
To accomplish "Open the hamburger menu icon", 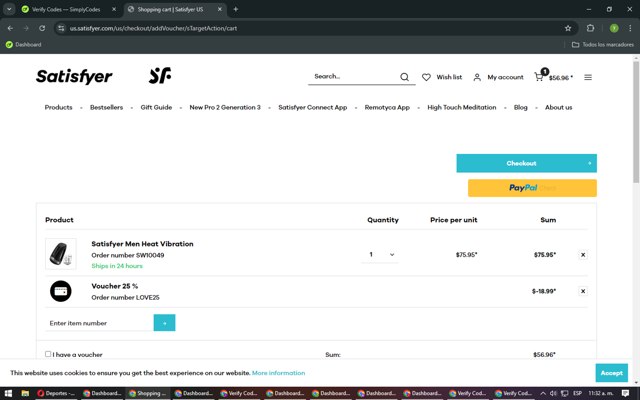I will pyautogui.click(x=588, y=77).
